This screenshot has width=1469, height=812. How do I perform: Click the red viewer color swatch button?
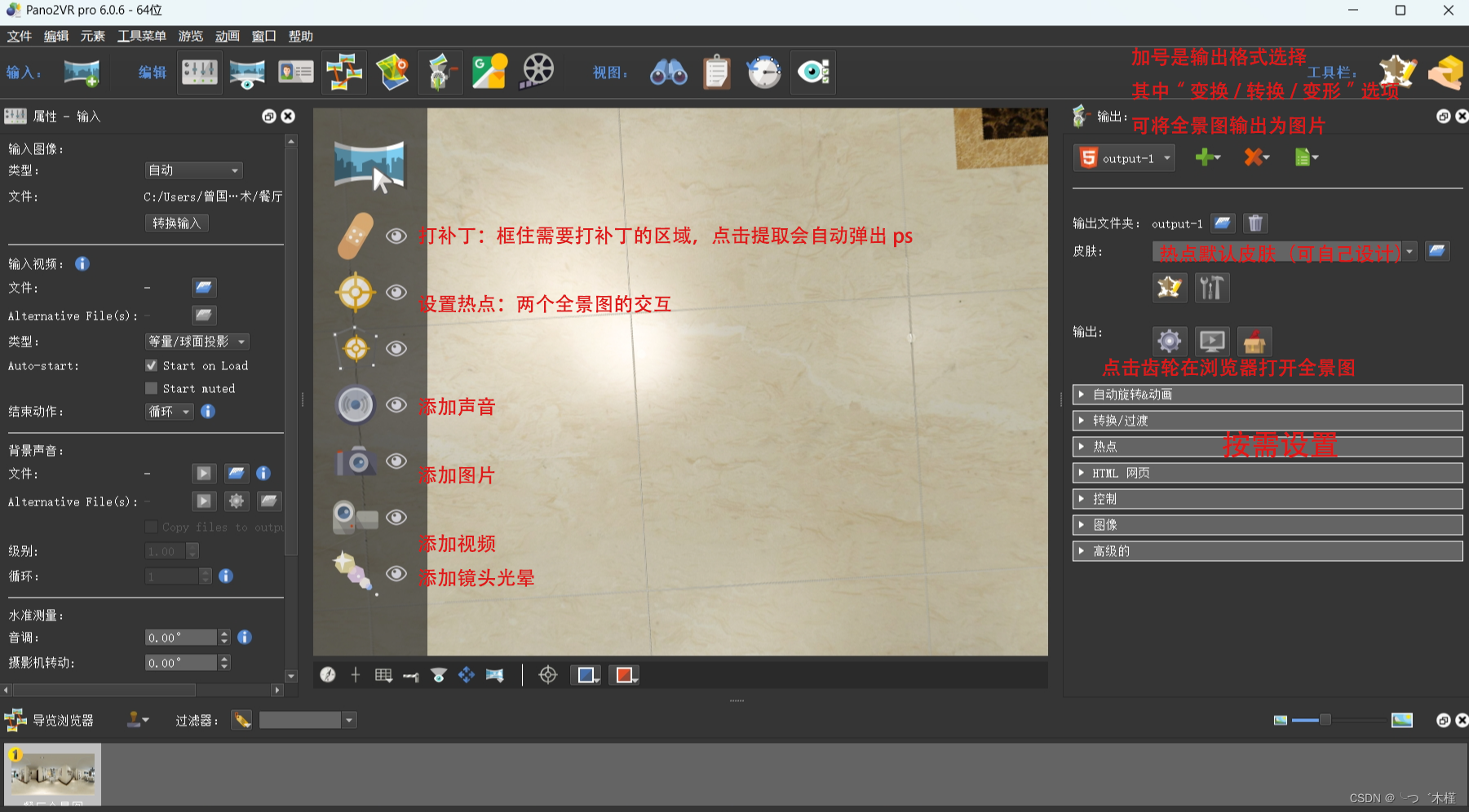point(624,675)
